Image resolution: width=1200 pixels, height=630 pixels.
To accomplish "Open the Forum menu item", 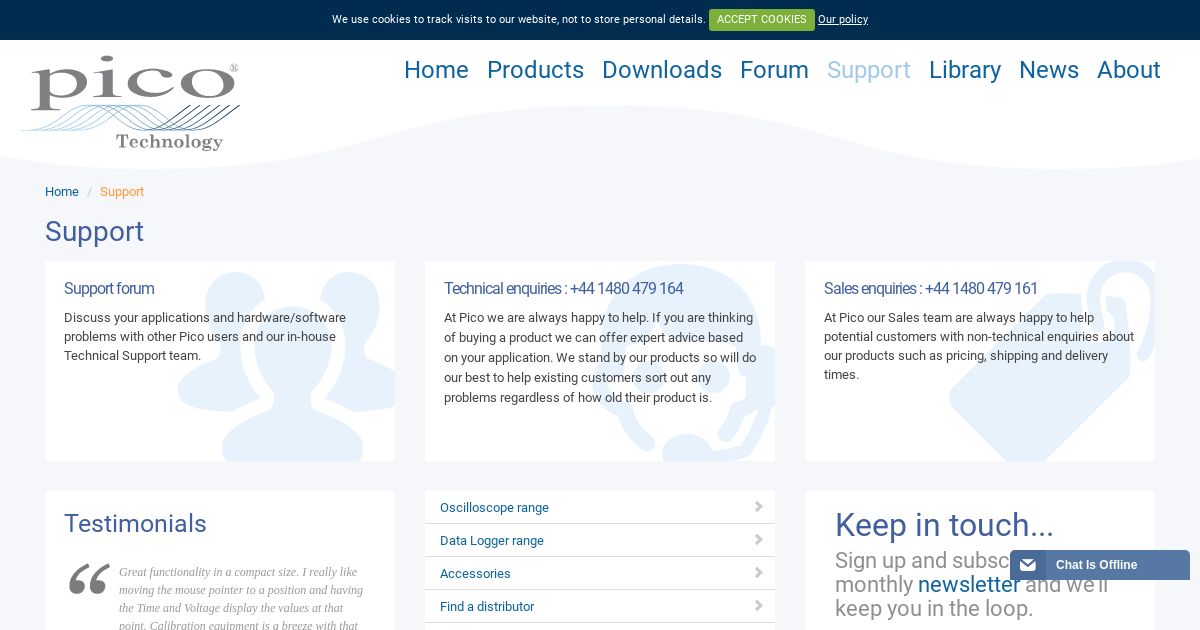I will [774, 70].
